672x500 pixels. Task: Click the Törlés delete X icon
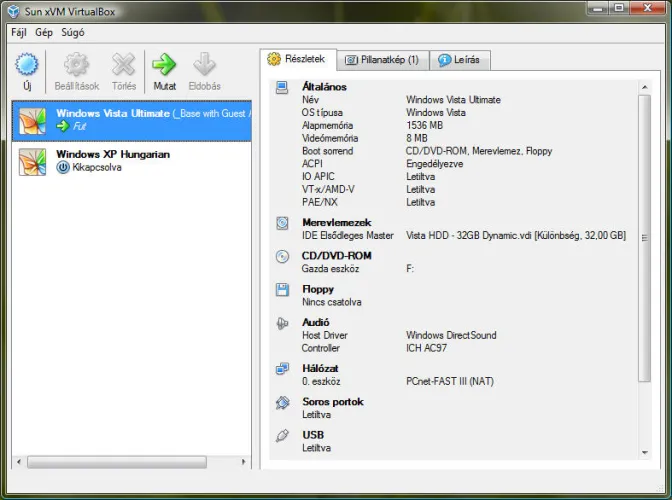point(123,65)
